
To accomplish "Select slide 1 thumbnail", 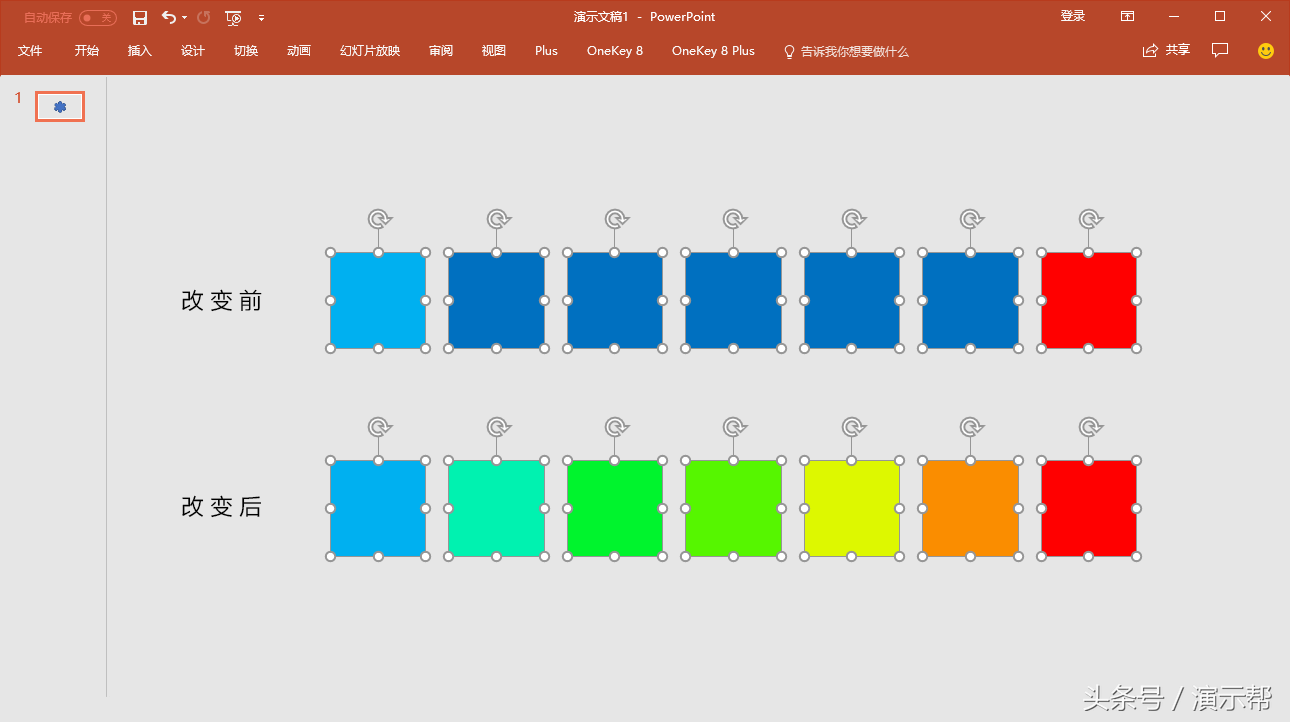I will 60,106.
